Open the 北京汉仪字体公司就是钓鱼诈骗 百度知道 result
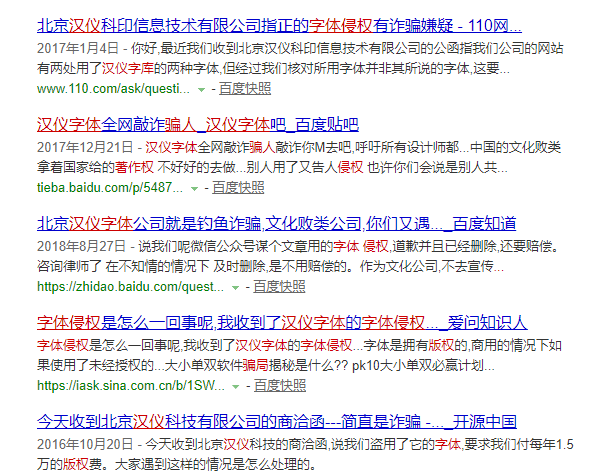The height and width of the screenshot is (473, 593). click(276, 224)
